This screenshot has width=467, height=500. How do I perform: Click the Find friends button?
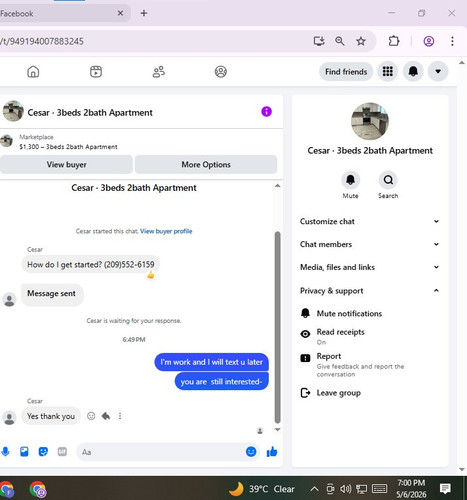tap(346, 72)
